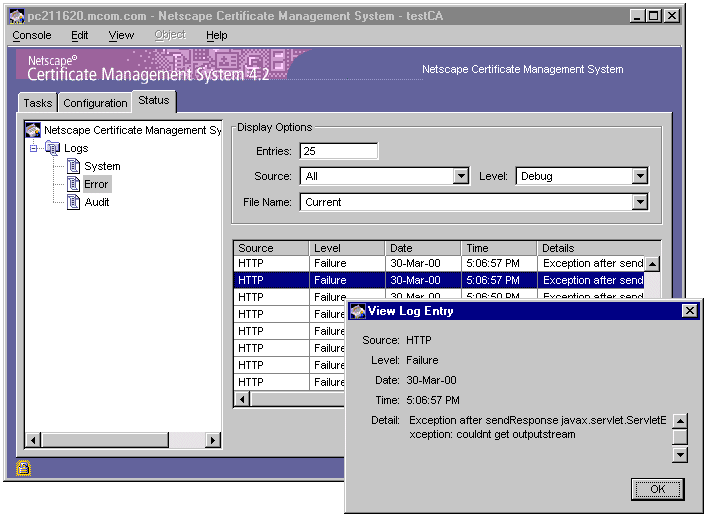Open the Console menu
706x515 pixels.
coord(32,35)
